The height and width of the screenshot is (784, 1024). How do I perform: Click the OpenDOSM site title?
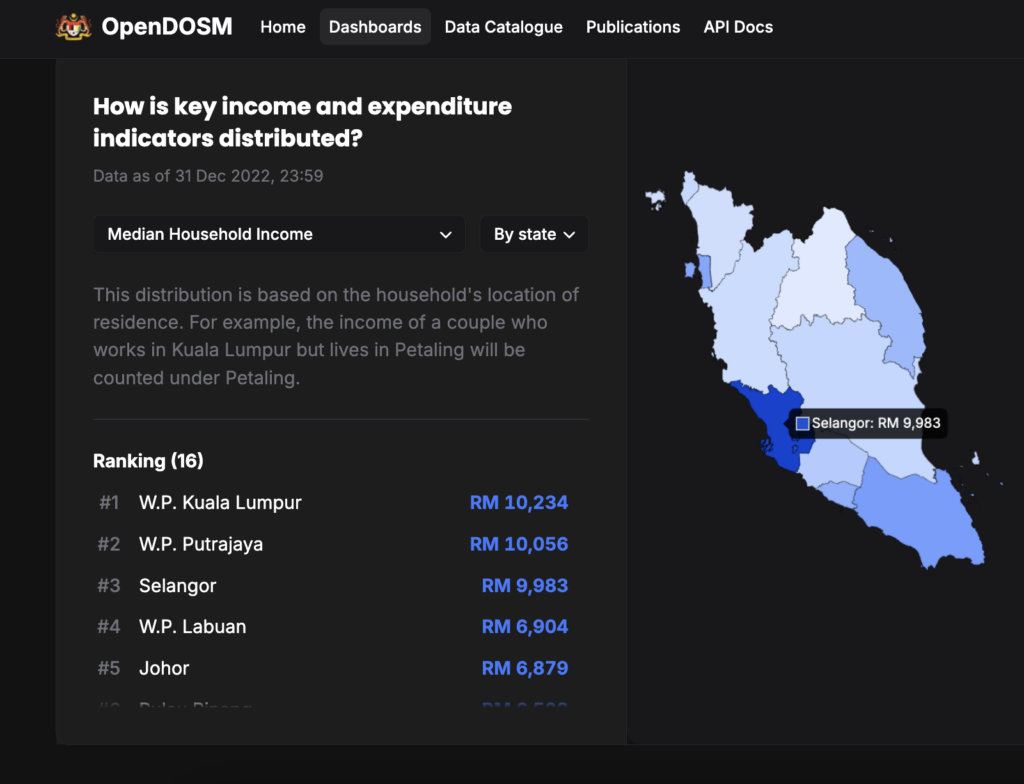tap(167, 27)
